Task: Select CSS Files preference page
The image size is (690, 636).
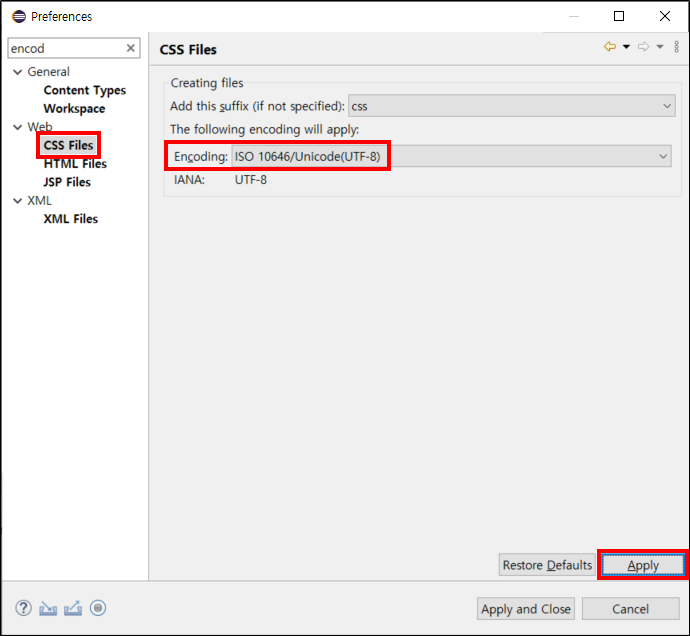Action: [68, 145]
